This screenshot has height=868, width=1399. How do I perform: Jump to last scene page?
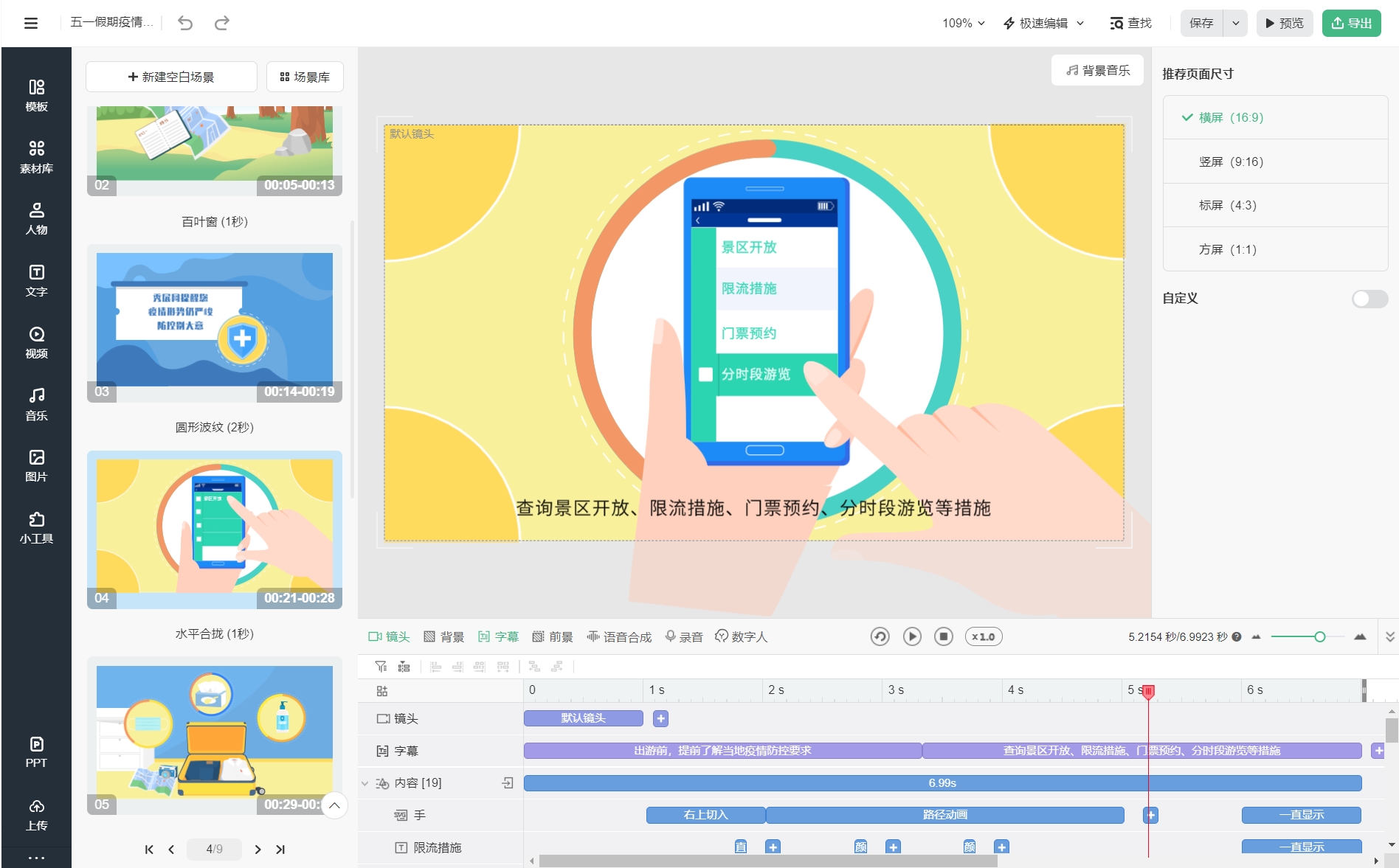280,850
